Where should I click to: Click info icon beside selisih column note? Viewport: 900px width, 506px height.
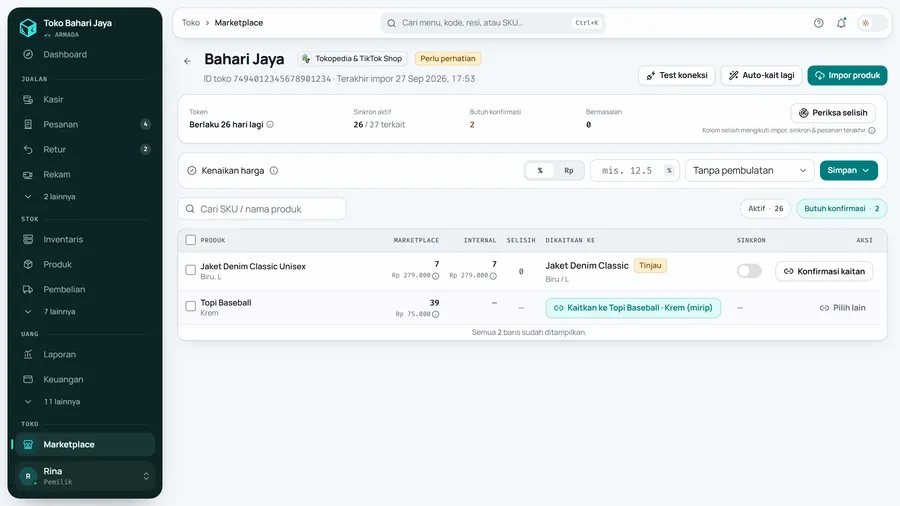872,130
